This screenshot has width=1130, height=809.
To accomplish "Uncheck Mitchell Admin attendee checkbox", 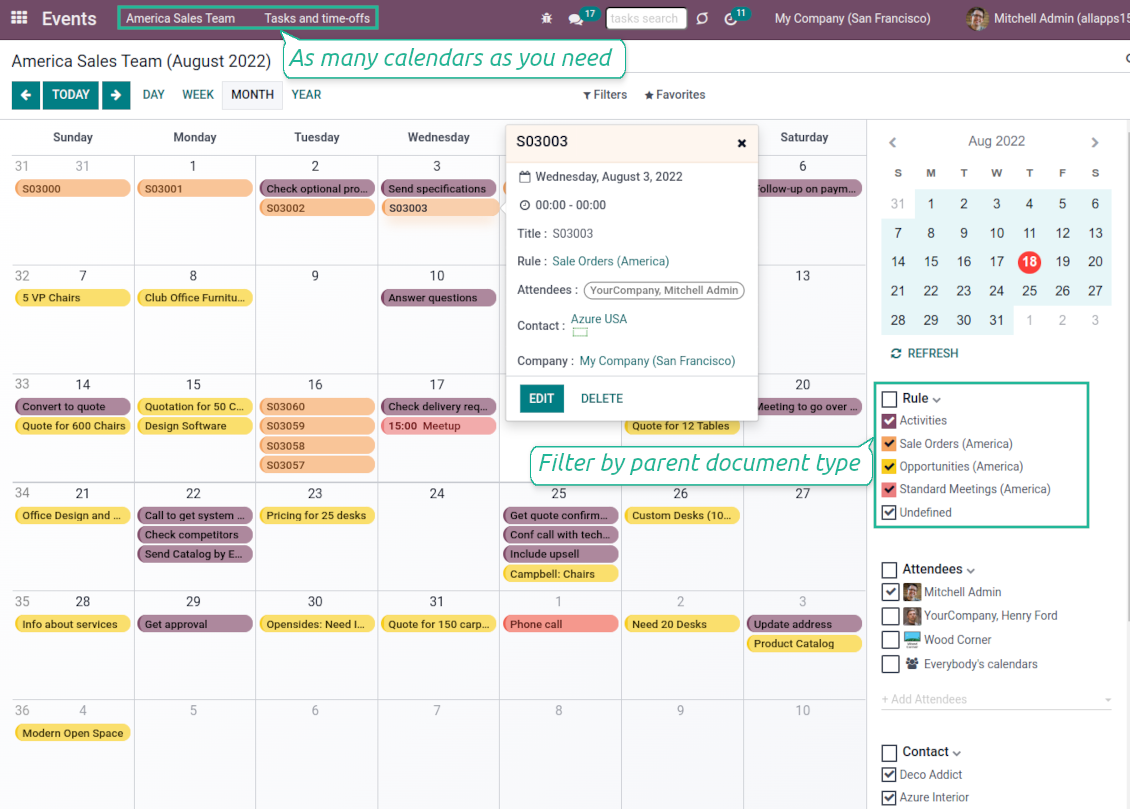I will click(891, 592).
